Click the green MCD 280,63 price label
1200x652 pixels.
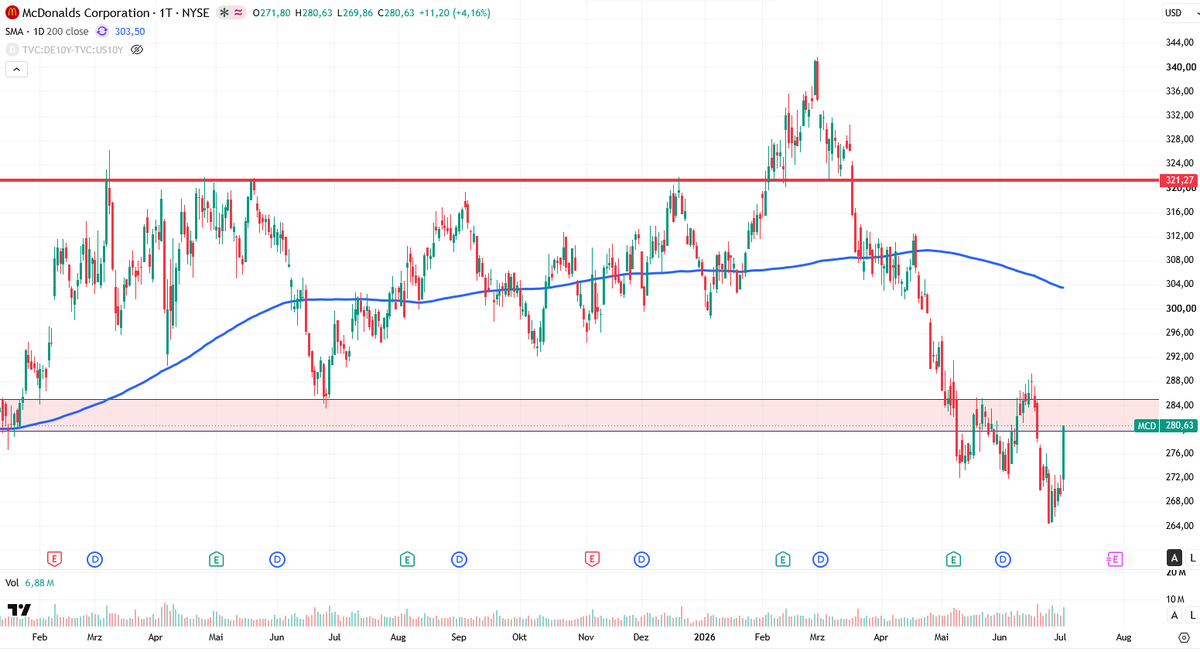(x=1165, y=425)
